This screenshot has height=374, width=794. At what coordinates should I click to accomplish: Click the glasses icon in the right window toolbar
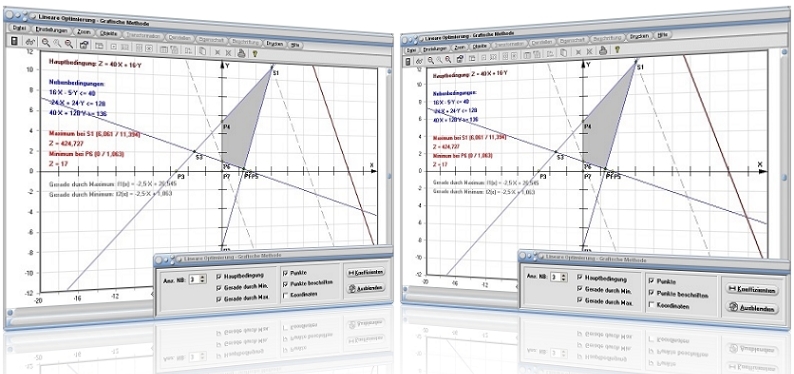point(419,61)
